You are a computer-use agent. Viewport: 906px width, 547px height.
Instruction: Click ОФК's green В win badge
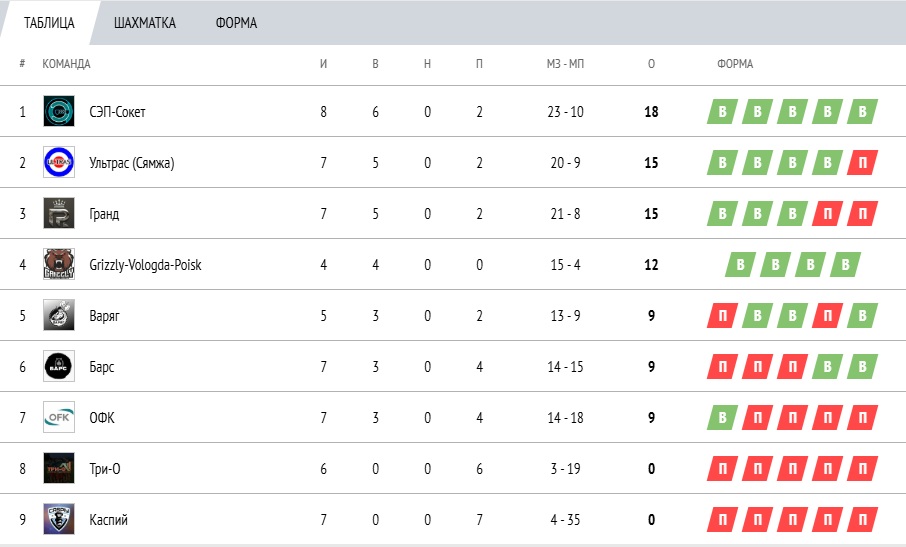(x=722, y=418)
